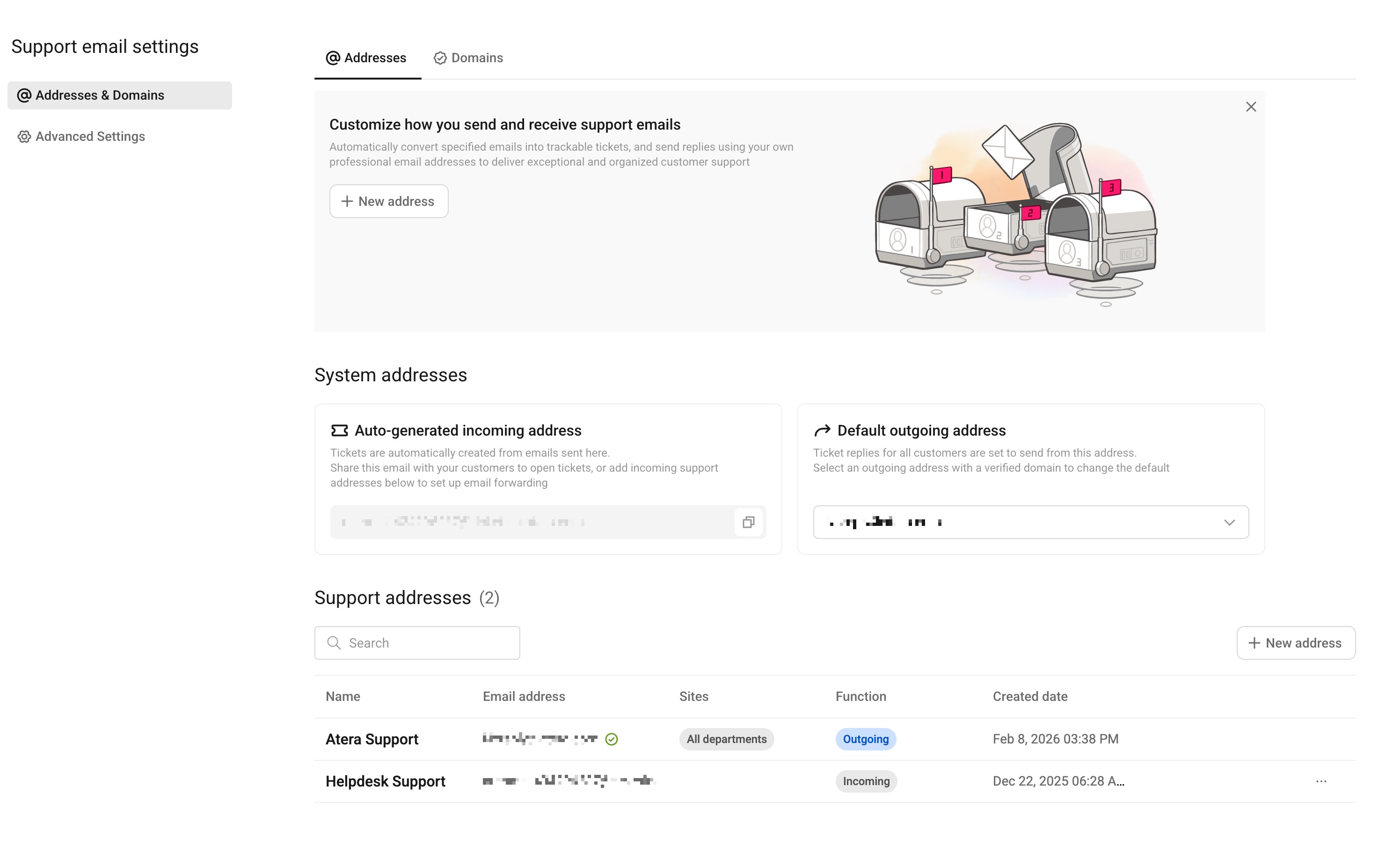Click the Atera Support email address
Image resolution: width=1400 pixels, height=845 pixels.
540,739
